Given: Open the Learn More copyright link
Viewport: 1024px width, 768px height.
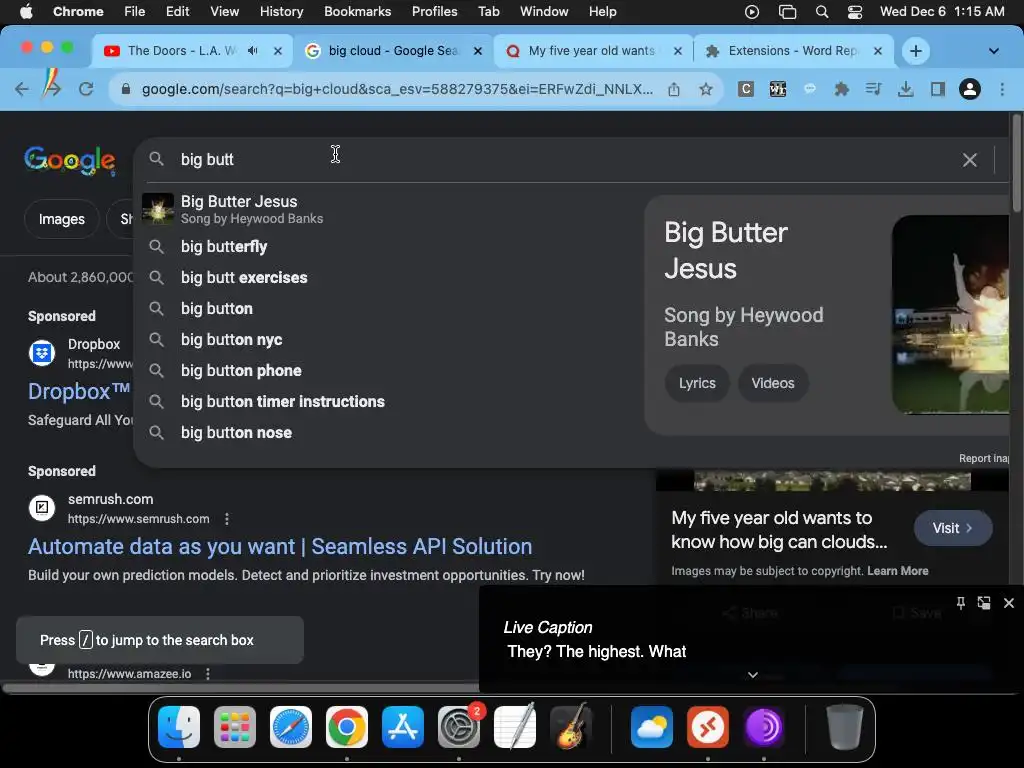Looking at the screenshot, I should pyautogui.click(x=897, y=571).
